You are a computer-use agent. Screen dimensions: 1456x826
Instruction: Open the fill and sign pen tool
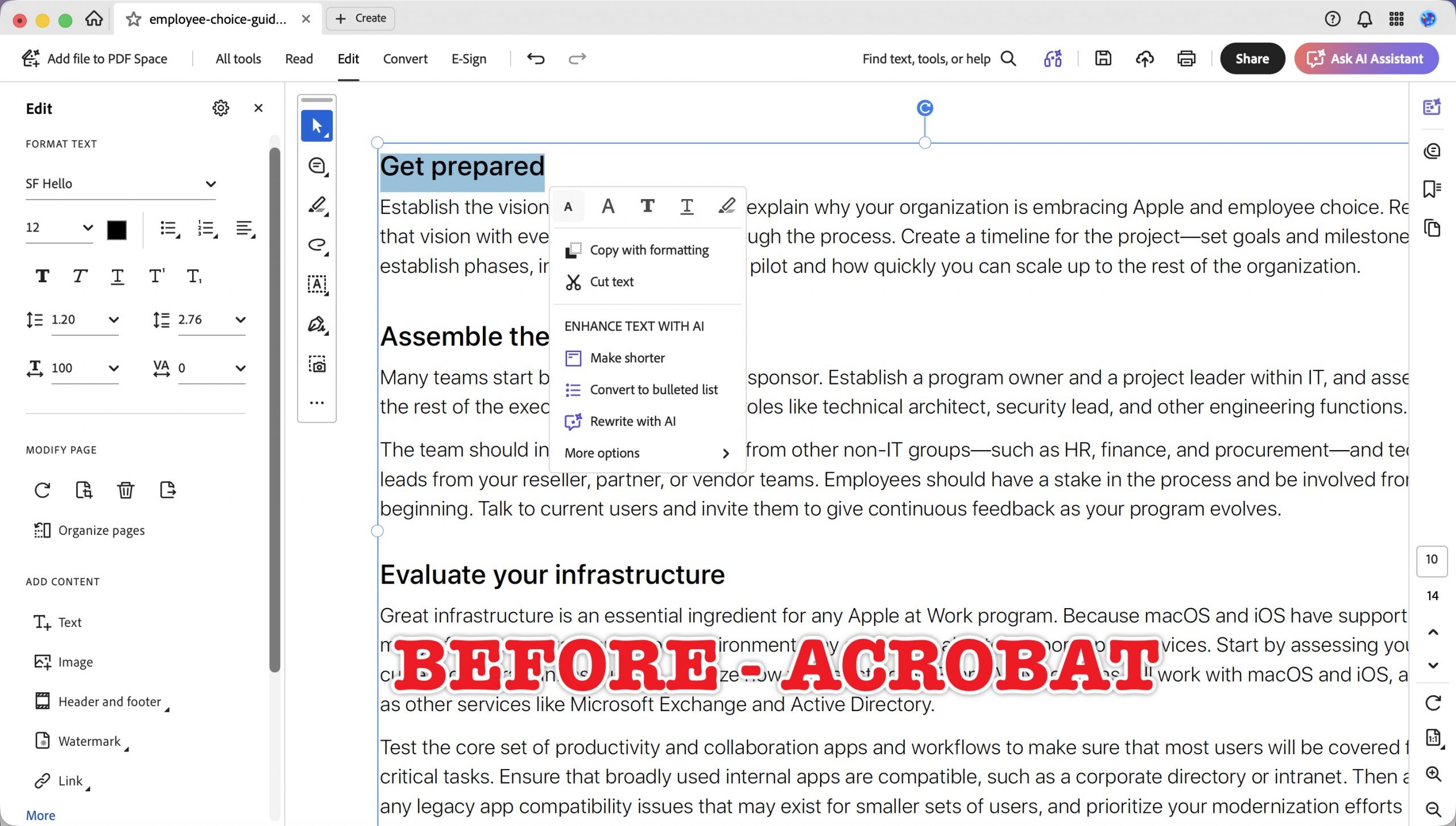(317, 324)
